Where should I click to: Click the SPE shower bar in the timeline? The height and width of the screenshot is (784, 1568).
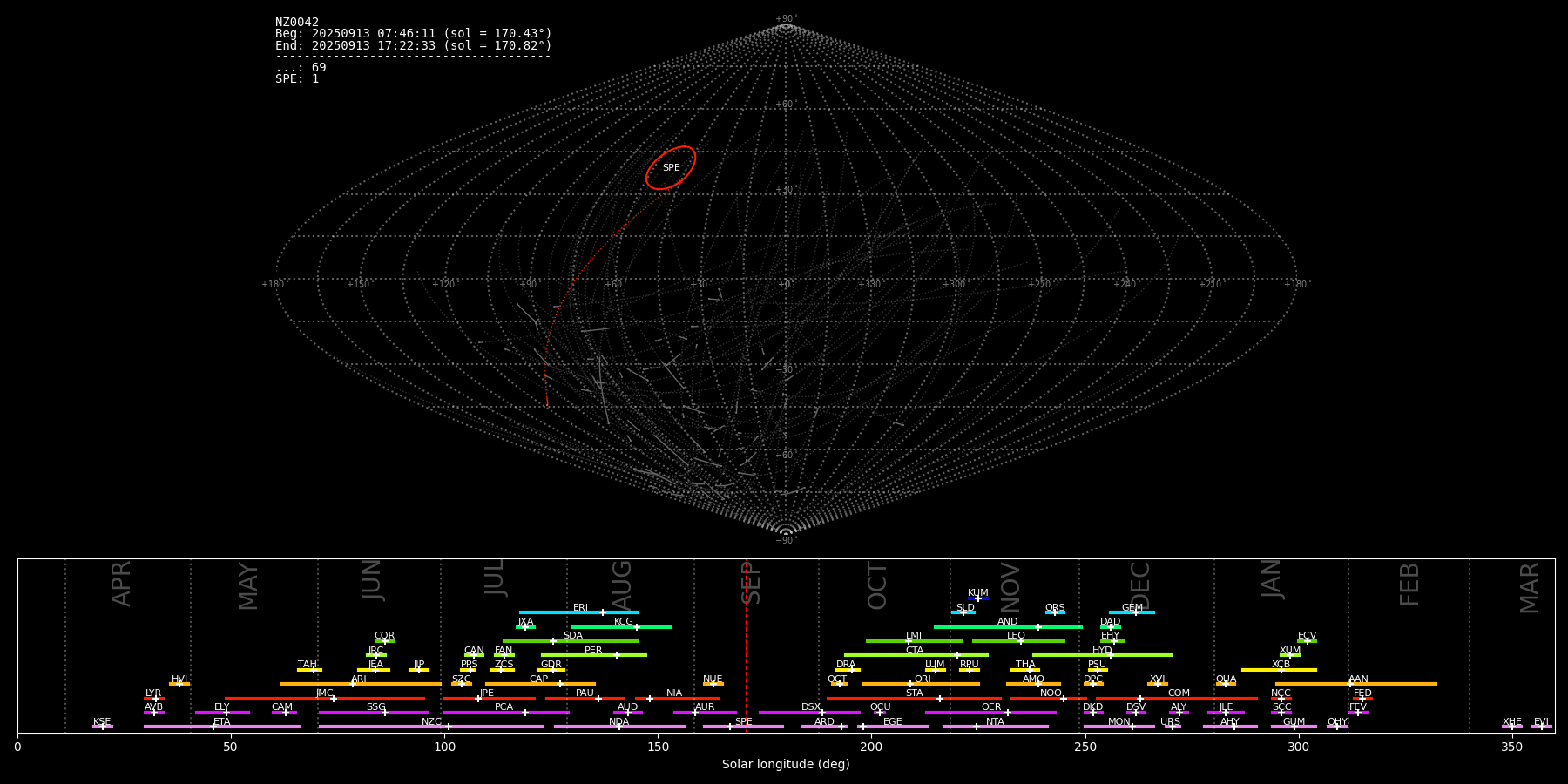[743, 727]
